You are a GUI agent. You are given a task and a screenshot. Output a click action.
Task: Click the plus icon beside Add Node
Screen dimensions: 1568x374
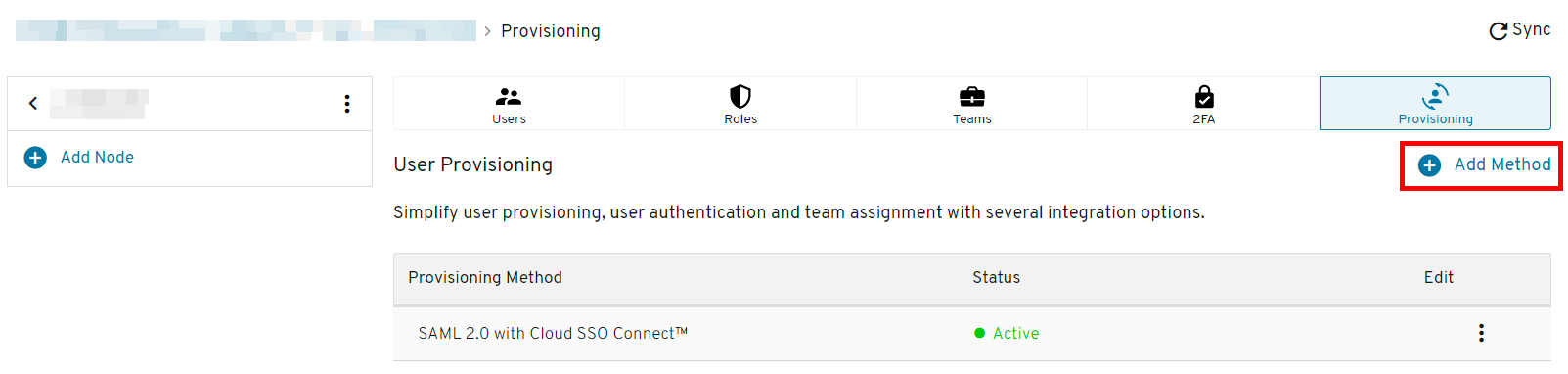(35, 158)
